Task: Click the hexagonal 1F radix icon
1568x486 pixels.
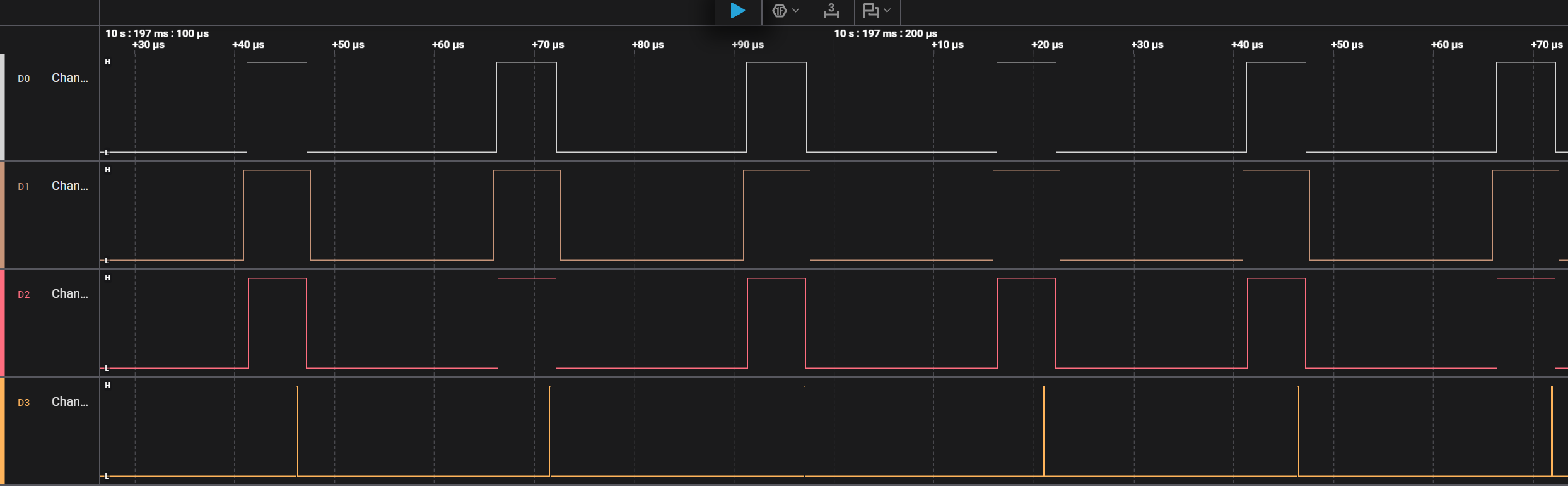Action: [x=780, y=11]
